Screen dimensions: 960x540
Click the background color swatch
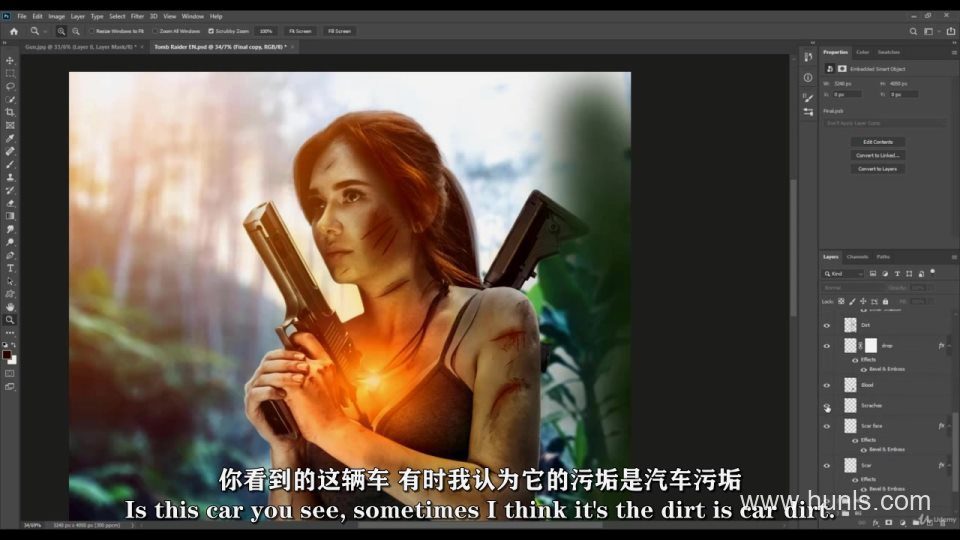12,361
